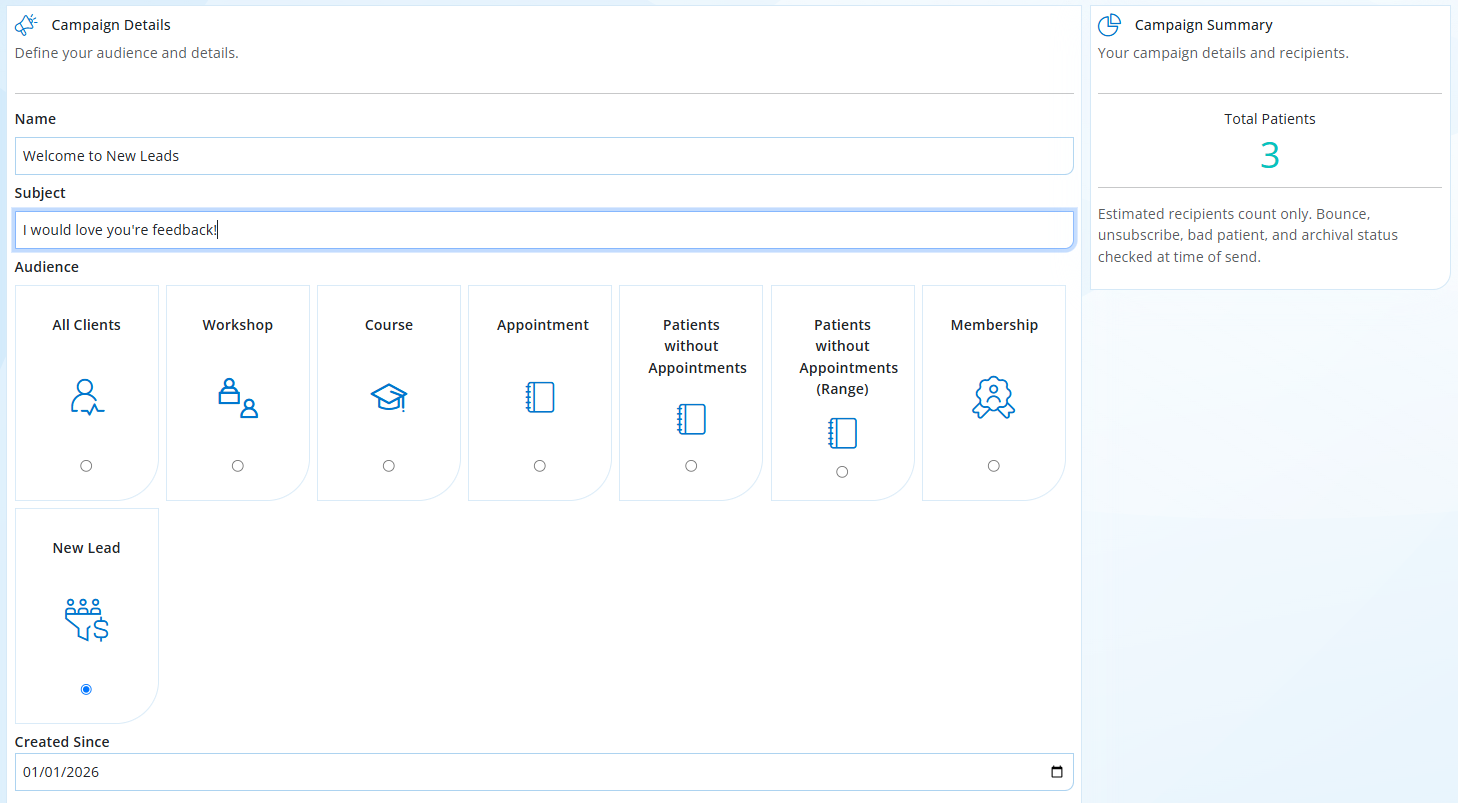Select the Patients without Appointments radio button
1458x803 pixels.
691,466
